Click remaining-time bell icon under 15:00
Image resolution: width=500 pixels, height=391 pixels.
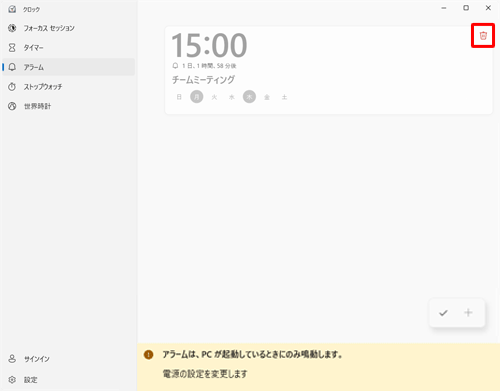tap(175, 66)
